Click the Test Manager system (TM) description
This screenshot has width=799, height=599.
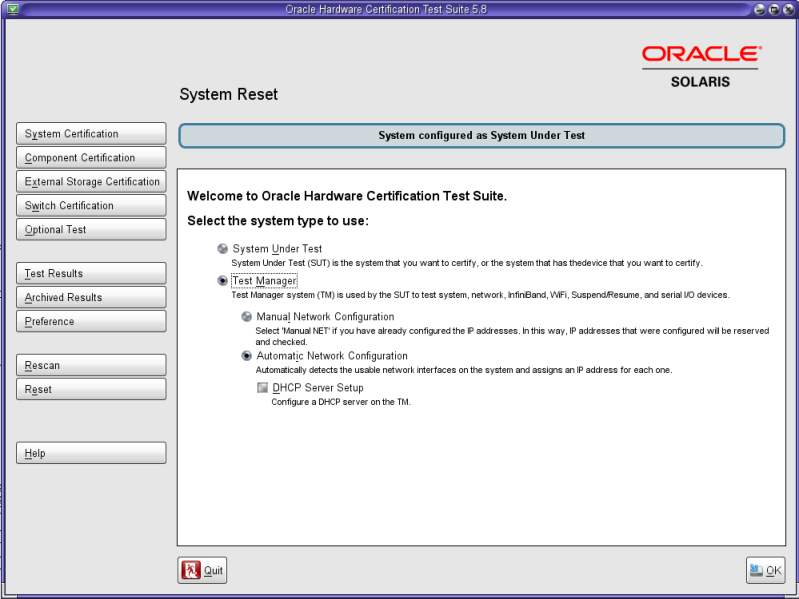(481, 295)
